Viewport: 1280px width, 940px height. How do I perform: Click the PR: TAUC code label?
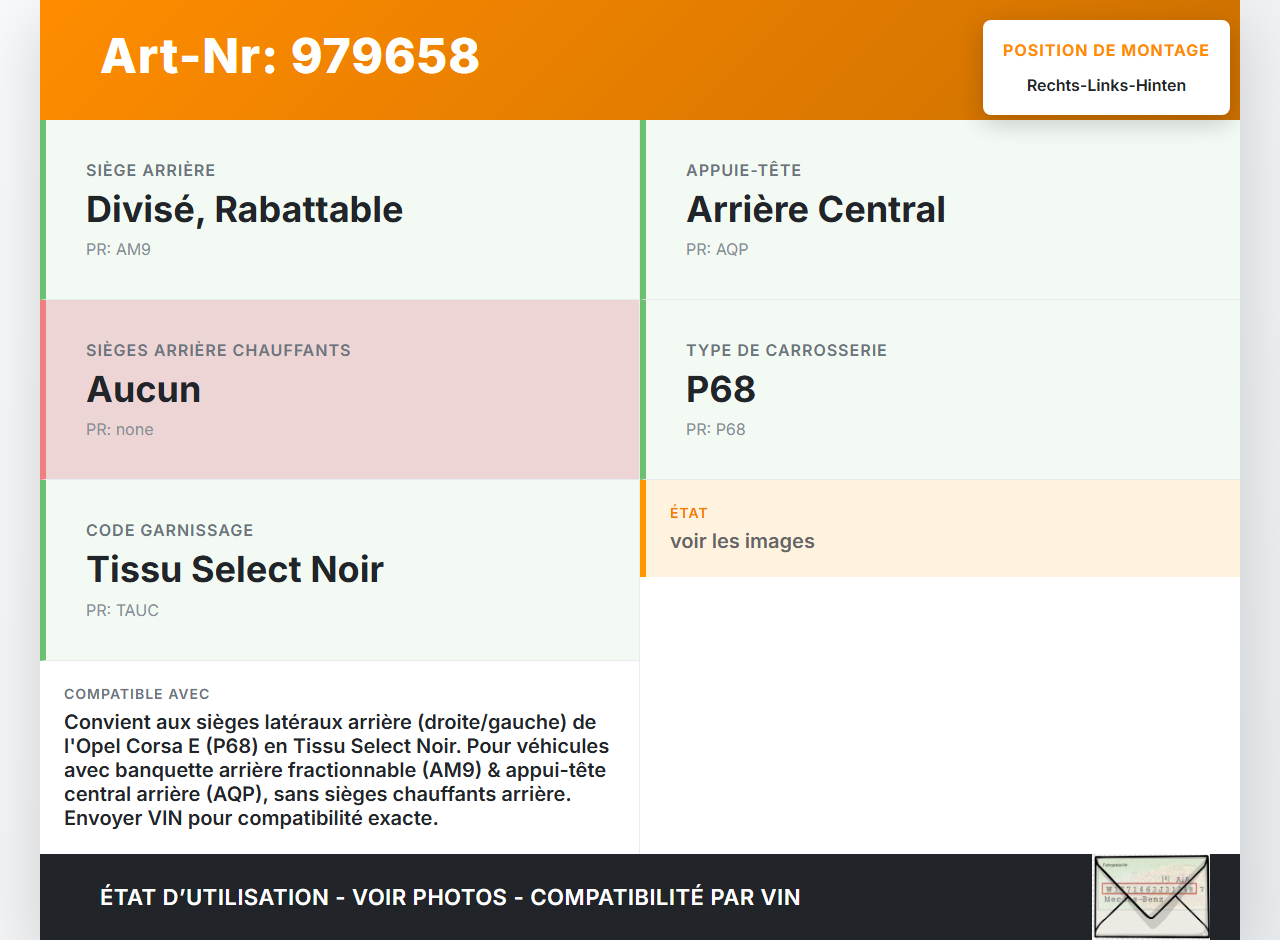pos(122,610)
